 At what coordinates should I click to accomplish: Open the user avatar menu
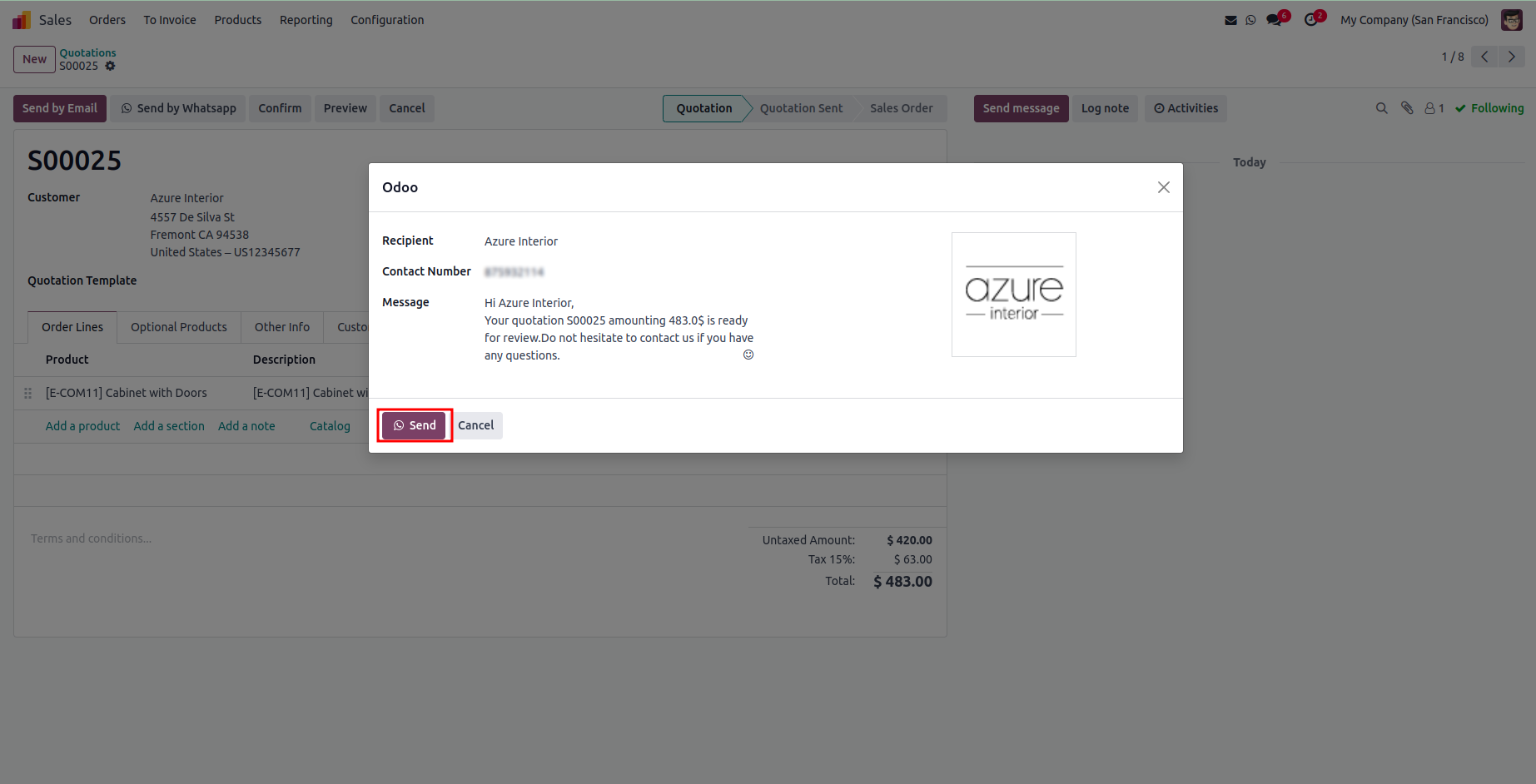(1511, 20)
